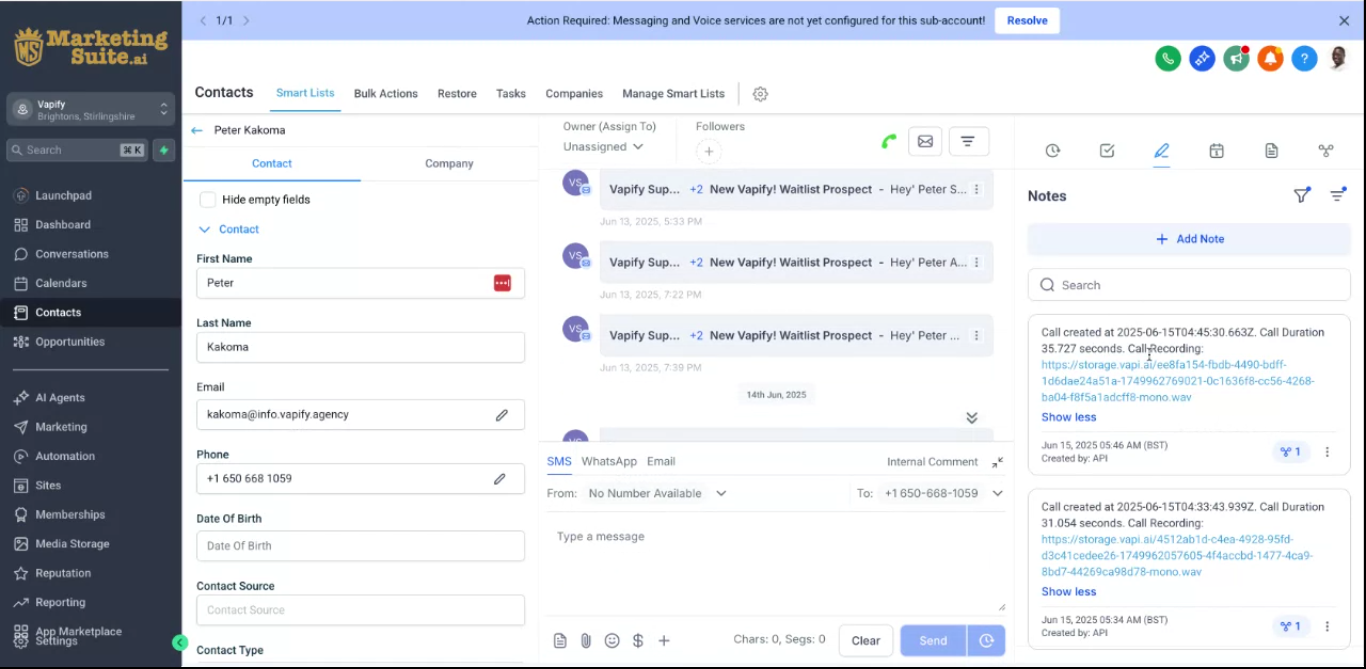Open the WhatsApp messaging tab

coord(608,461)
